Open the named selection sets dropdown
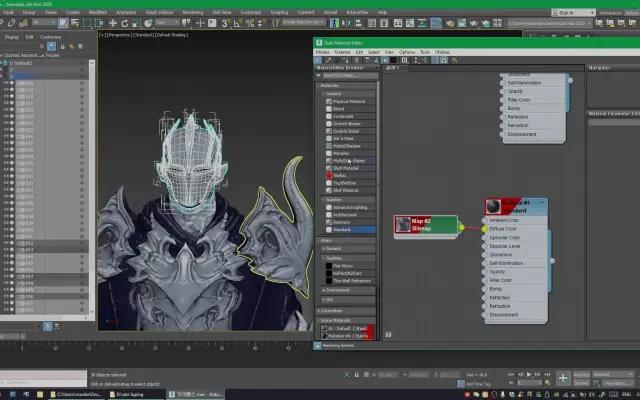Viewport: 640px width, 400px height. pyautogui.click(x=304, y=23)
